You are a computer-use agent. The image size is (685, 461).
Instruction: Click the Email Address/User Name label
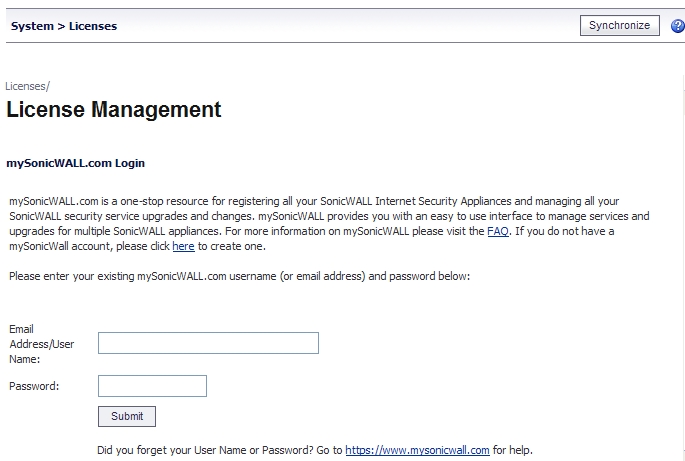[42, 344]
